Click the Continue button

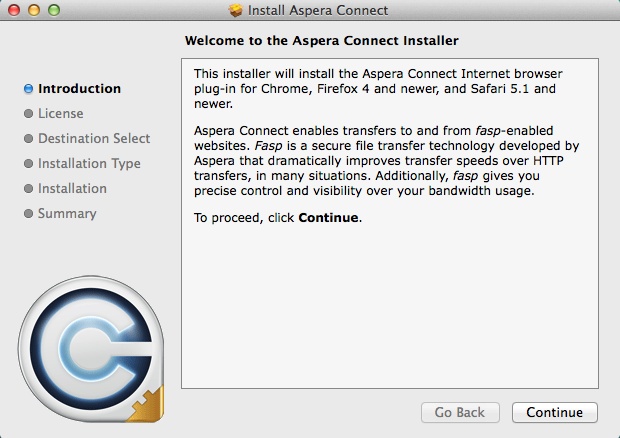[x=554, y=412]
